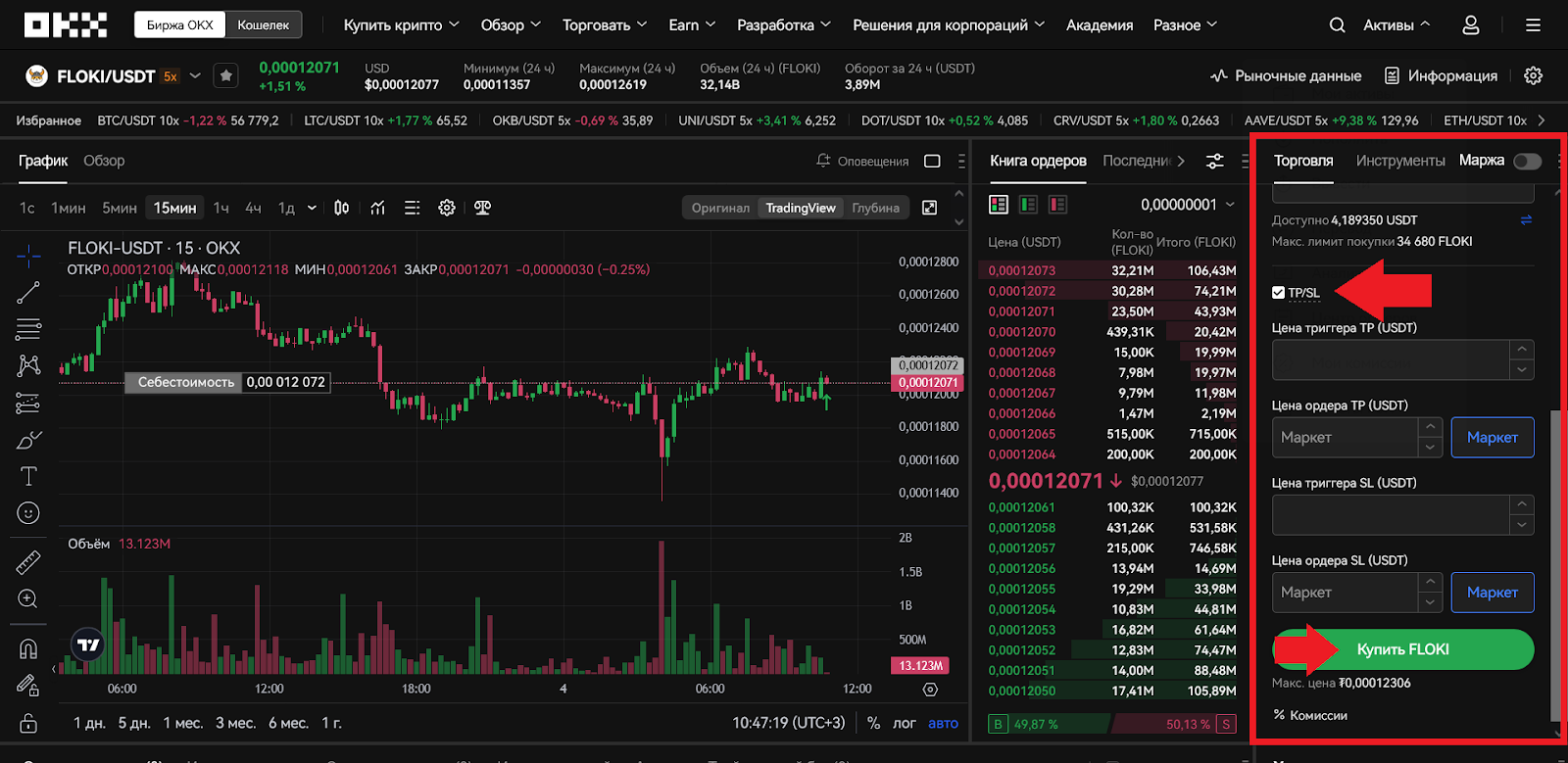Open chart settings gear in the toolbar
The image size is (1568, 763).
click(447, 208)
